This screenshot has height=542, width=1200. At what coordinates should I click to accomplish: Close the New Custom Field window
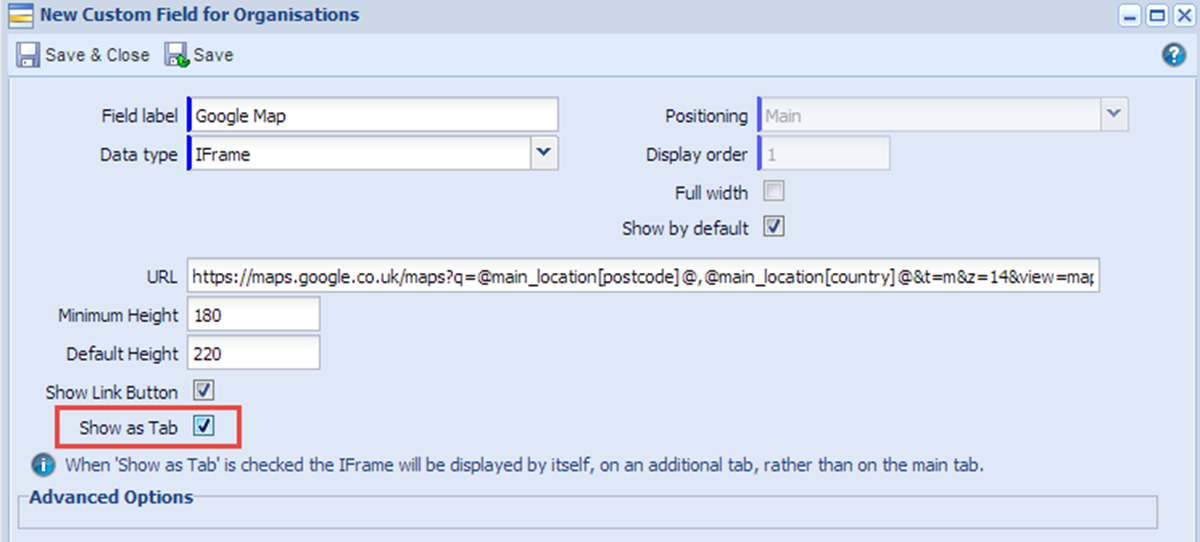coord(1181,16)
